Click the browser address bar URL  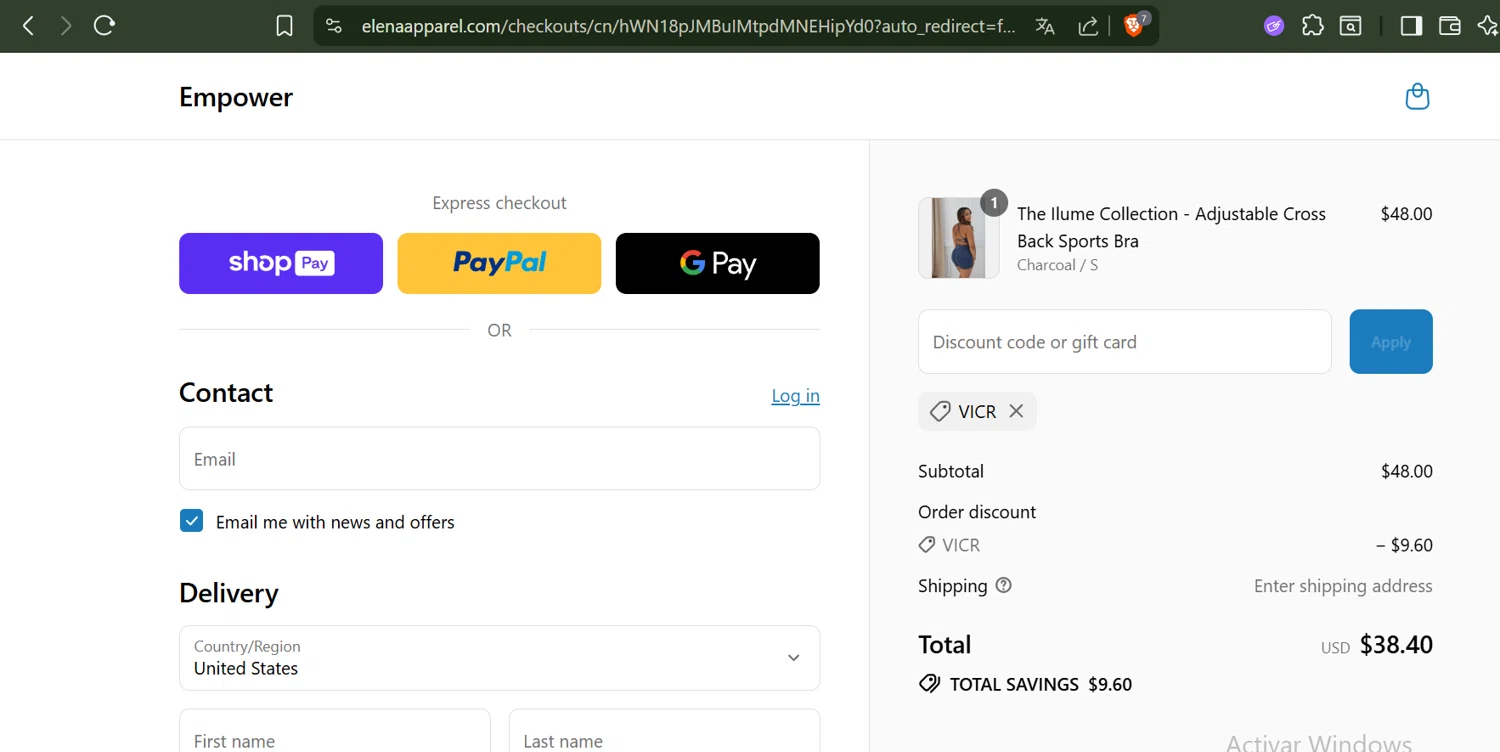coord(688,26)
